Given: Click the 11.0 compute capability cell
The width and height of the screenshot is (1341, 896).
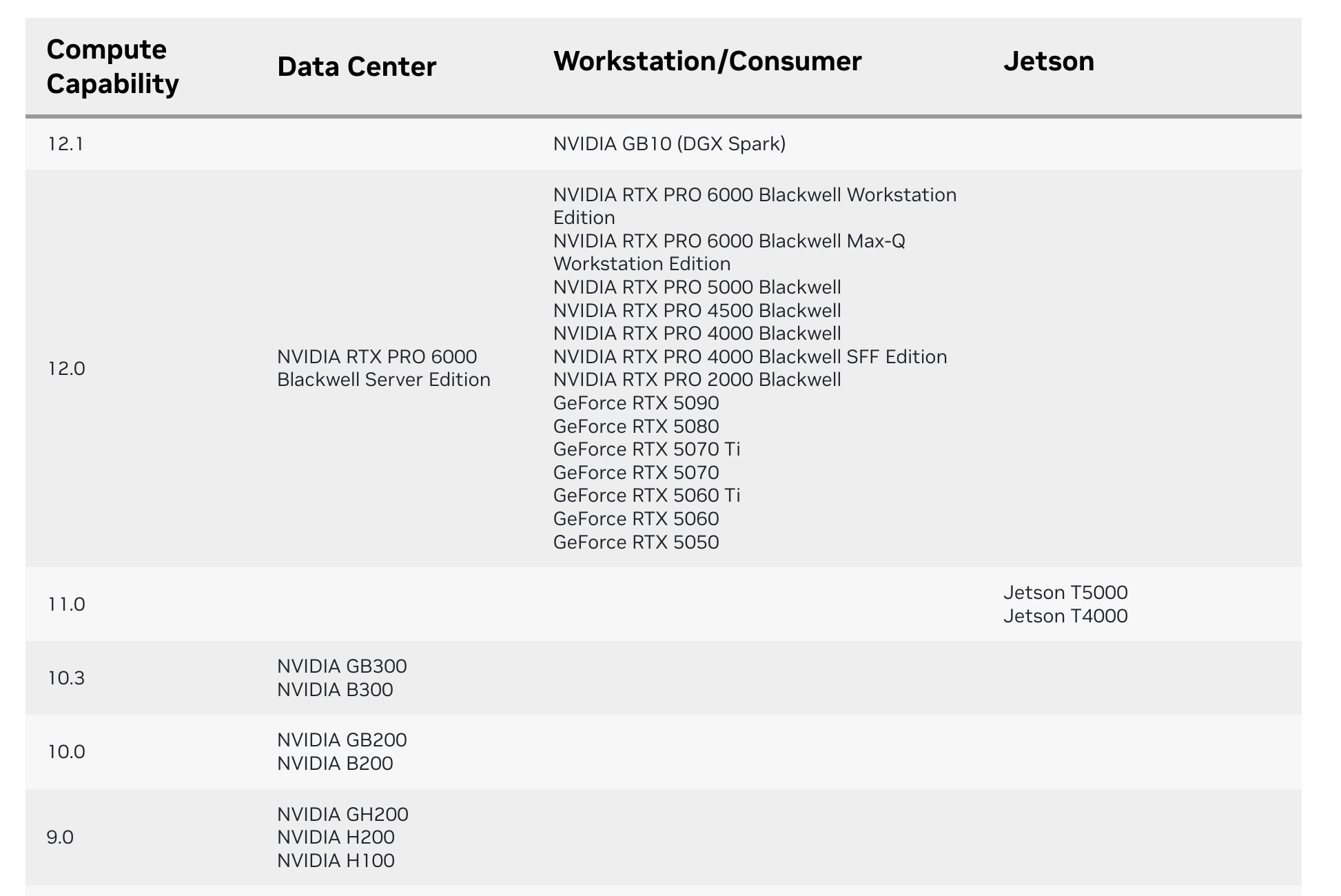Looking at the screenshot, I should (66, 604).
